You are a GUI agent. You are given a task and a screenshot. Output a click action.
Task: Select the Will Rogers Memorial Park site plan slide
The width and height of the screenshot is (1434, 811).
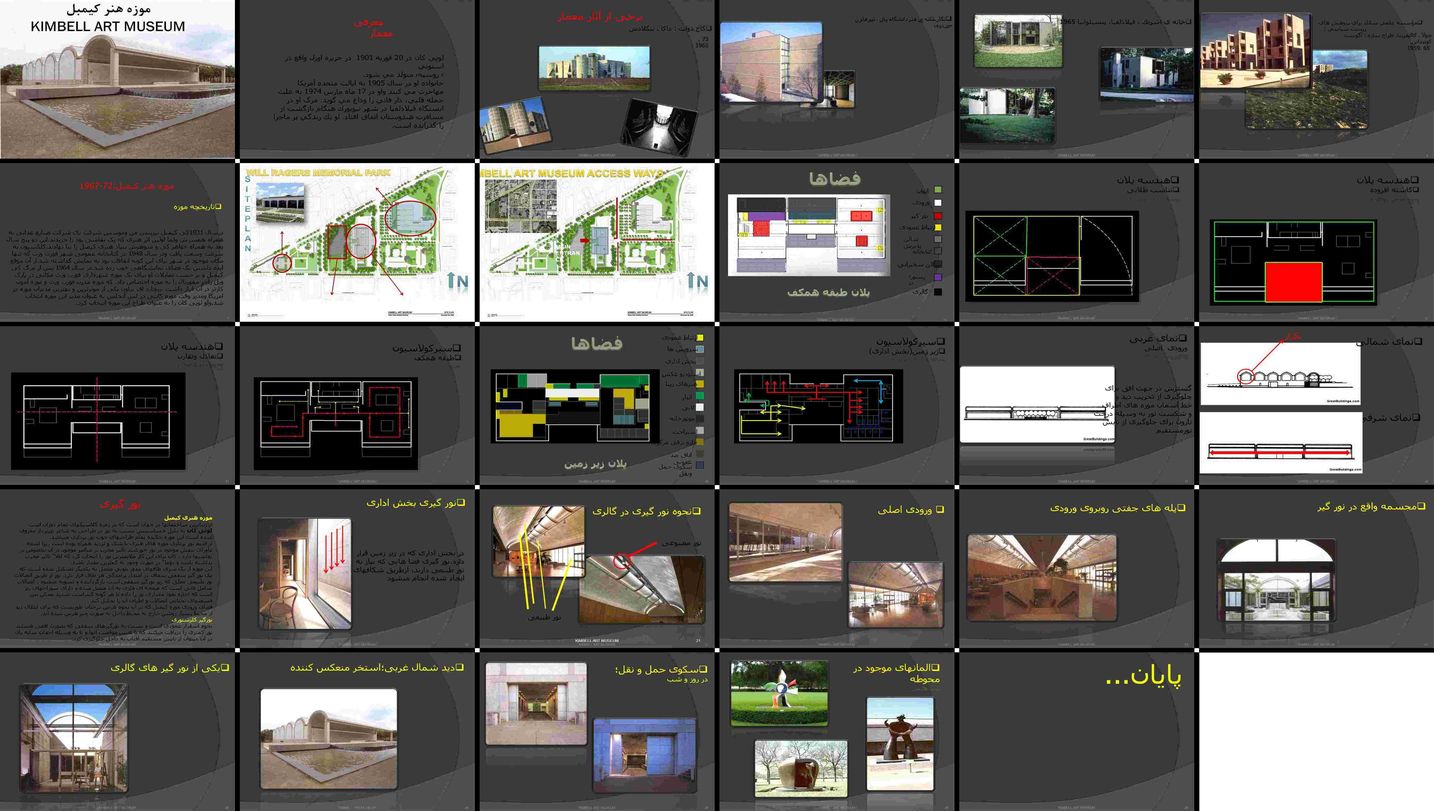pyautogui.click(x=357, y=242)
